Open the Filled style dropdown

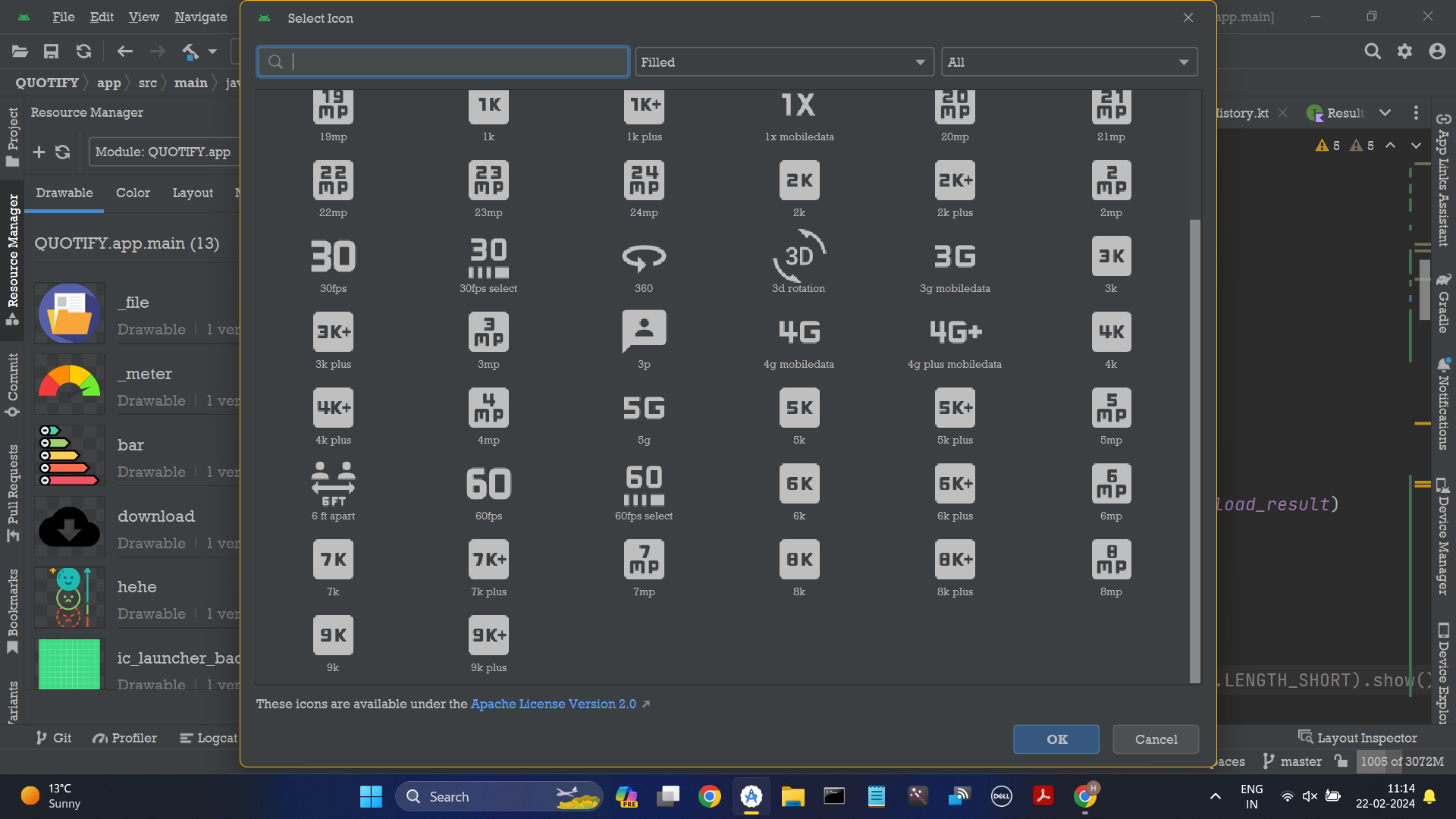click(783, 62)
